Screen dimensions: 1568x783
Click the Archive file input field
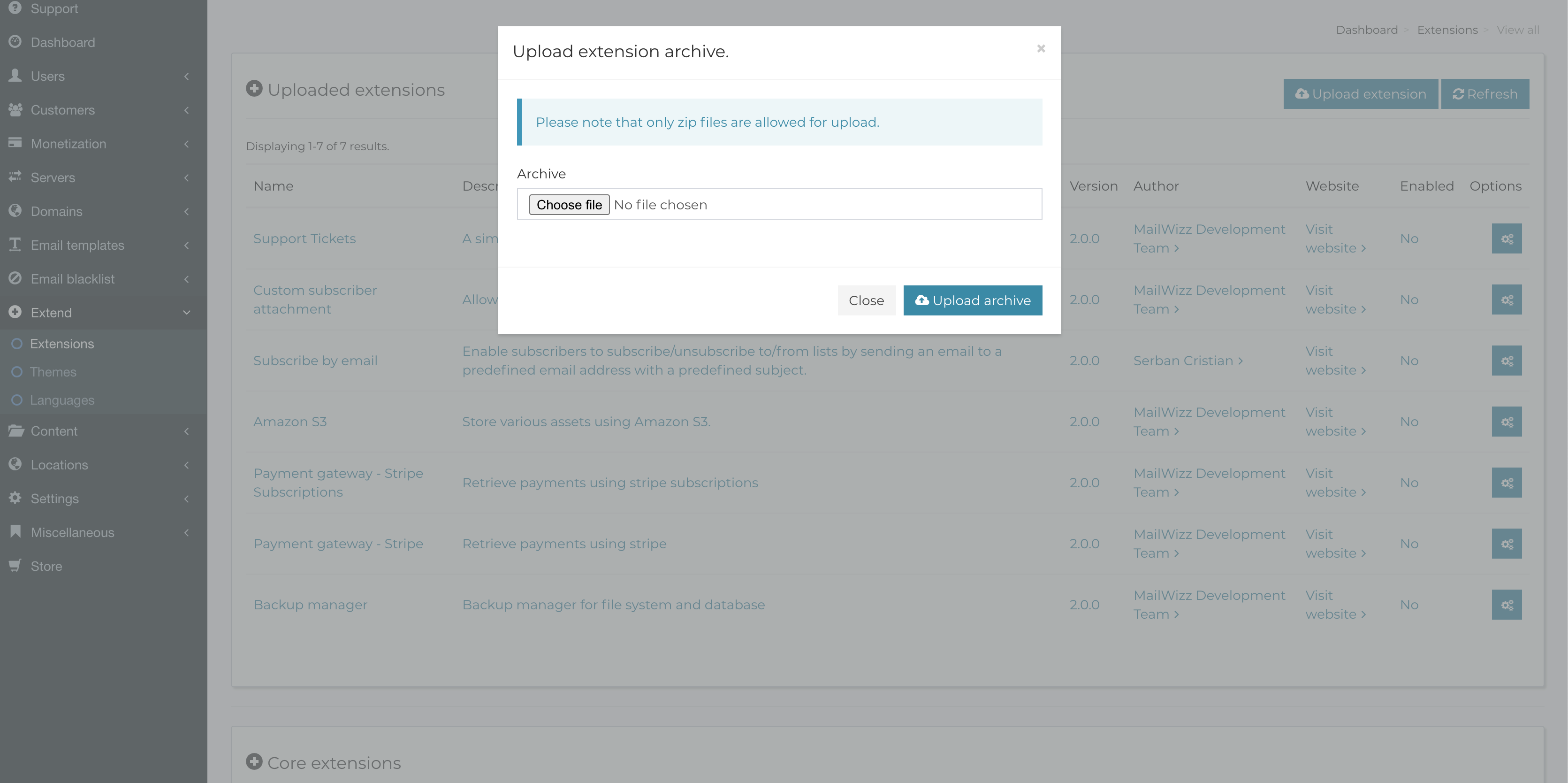click(x=779, y=204)
